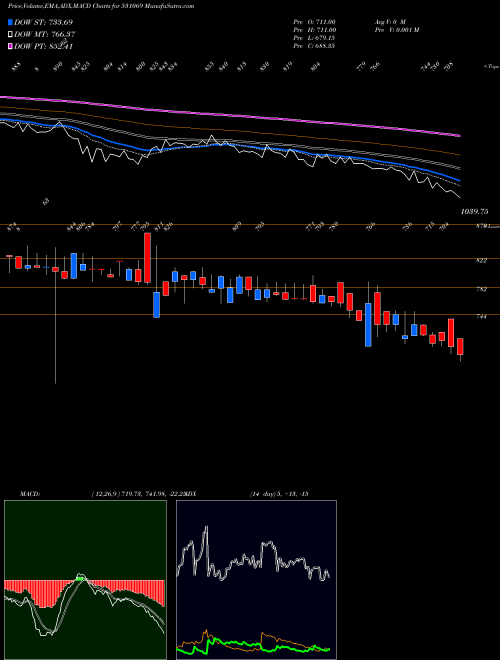500x660 pixels.
Task: Click the last red candlestick at right edge
Action: click(x=460, y=346)
